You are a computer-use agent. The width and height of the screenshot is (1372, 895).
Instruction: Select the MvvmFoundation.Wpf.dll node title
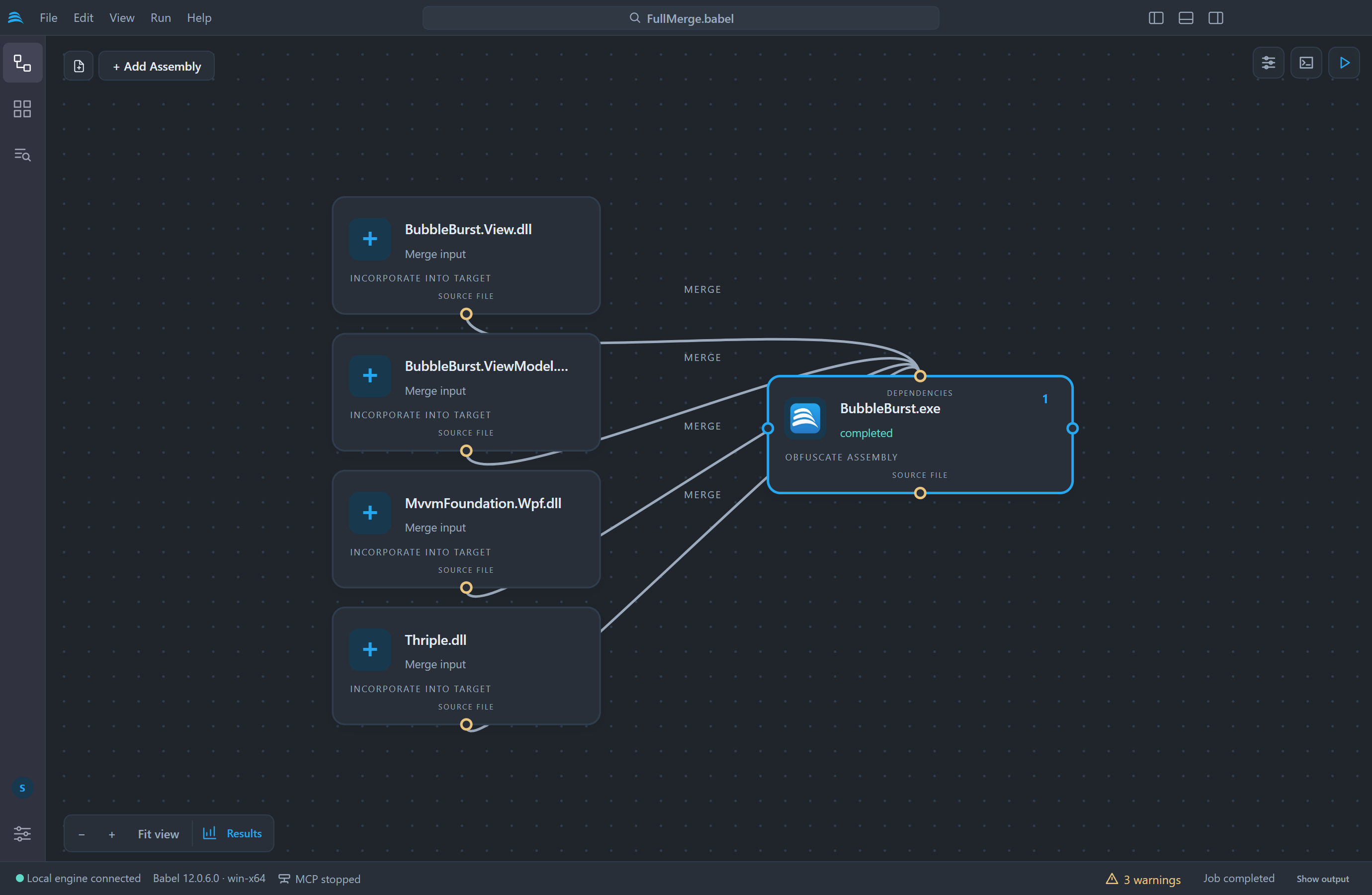click(x=483, y=503)
